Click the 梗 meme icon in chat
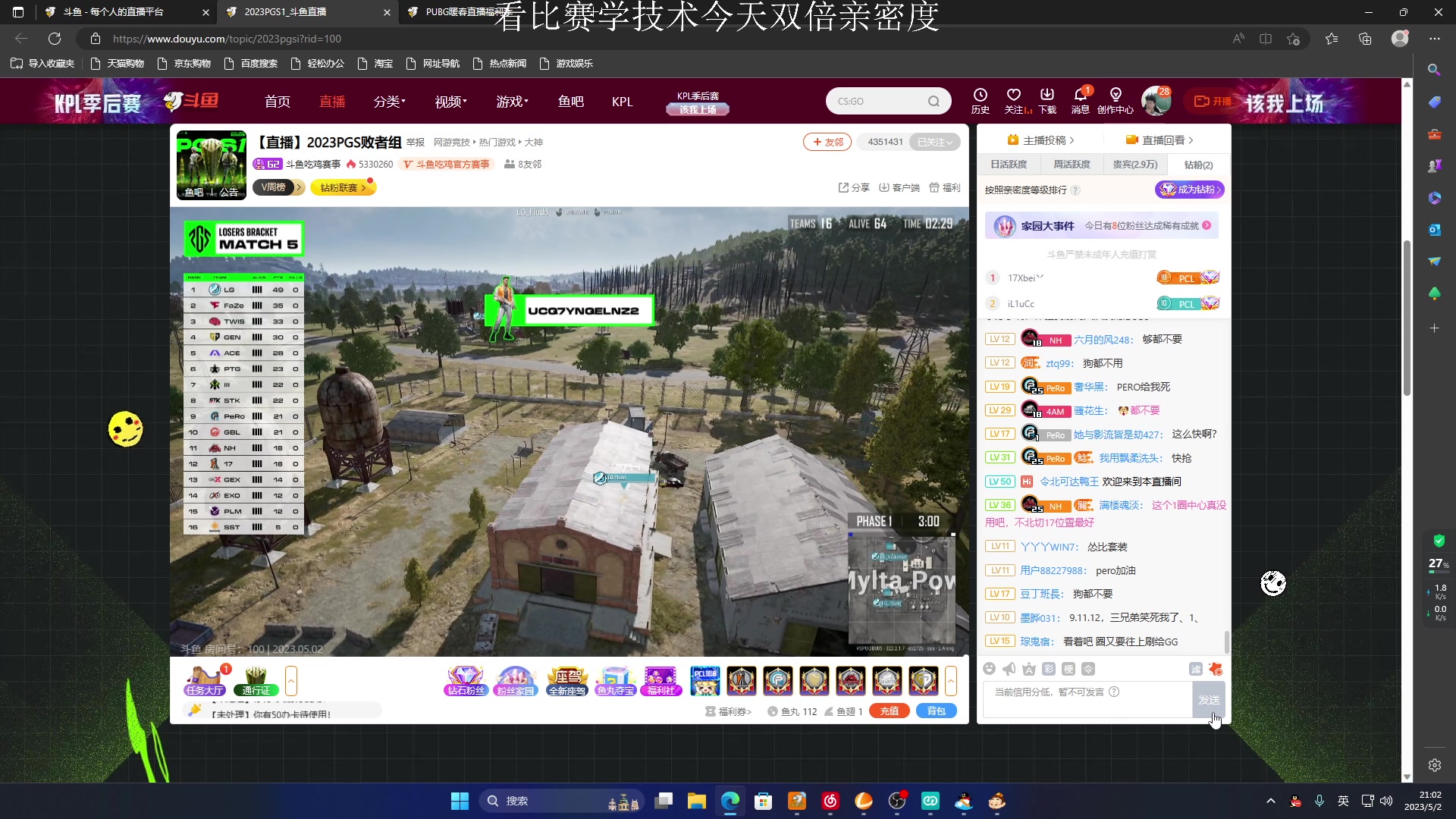Screen dimensions: 1456x819 [x=1068, y=669]
